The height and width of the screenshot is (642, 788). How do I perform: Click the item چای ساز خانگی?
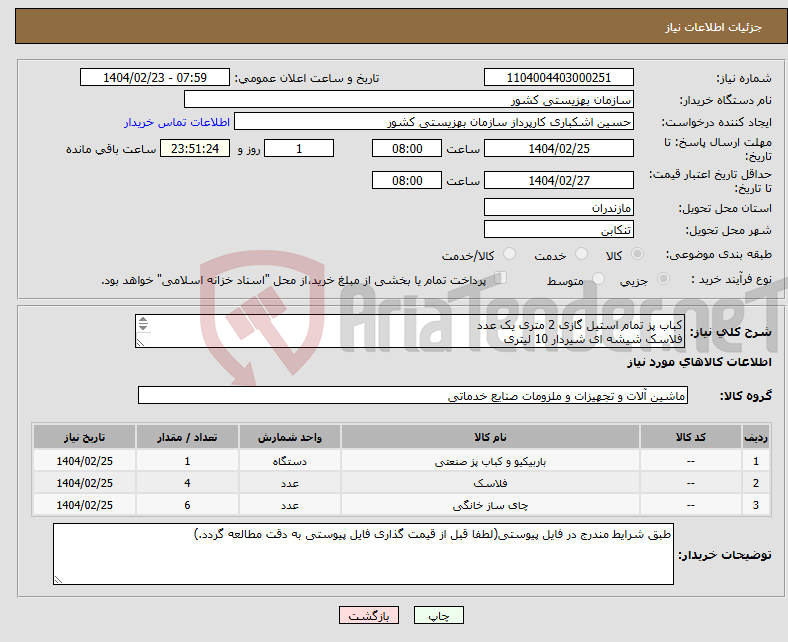point(490,505)
